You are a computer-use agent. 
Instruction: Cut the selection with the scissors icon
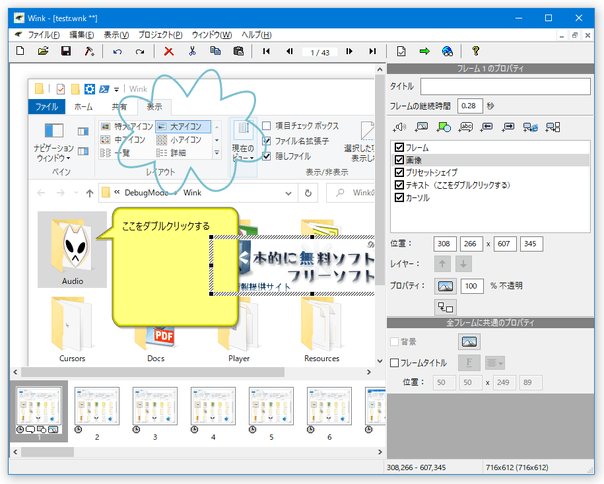coord(192,51)
